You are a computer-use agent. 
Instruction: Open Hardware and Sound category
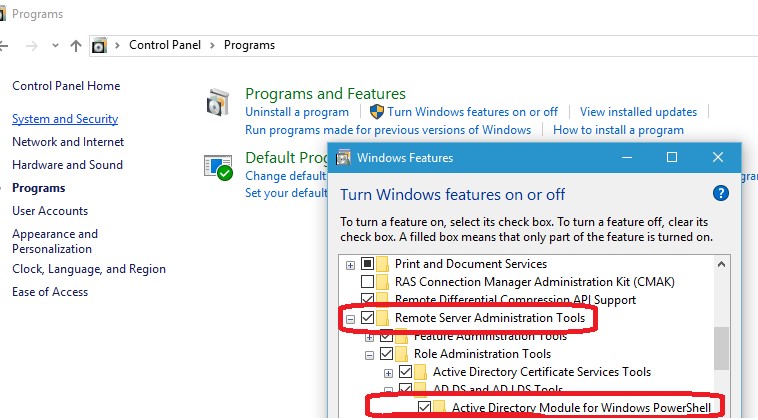point(67,165)
